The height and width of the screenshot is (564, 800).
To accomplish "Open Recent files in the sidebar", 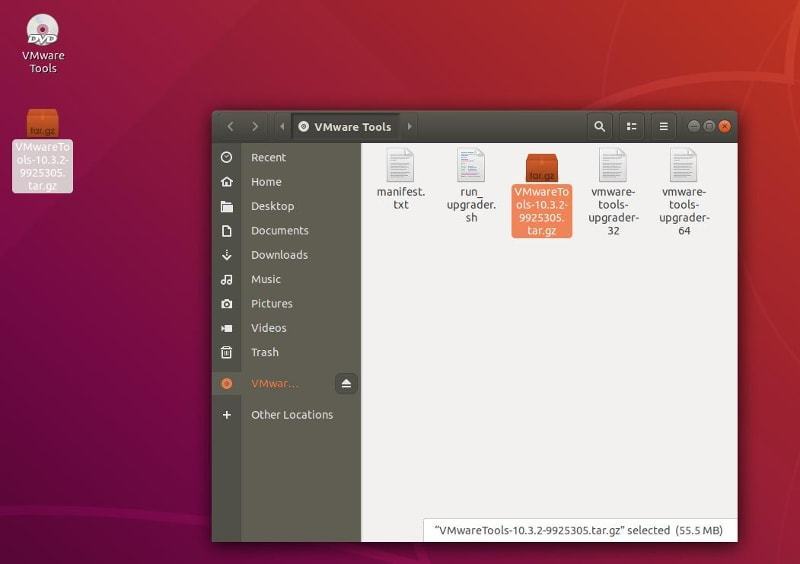I will tap(268, 158).
